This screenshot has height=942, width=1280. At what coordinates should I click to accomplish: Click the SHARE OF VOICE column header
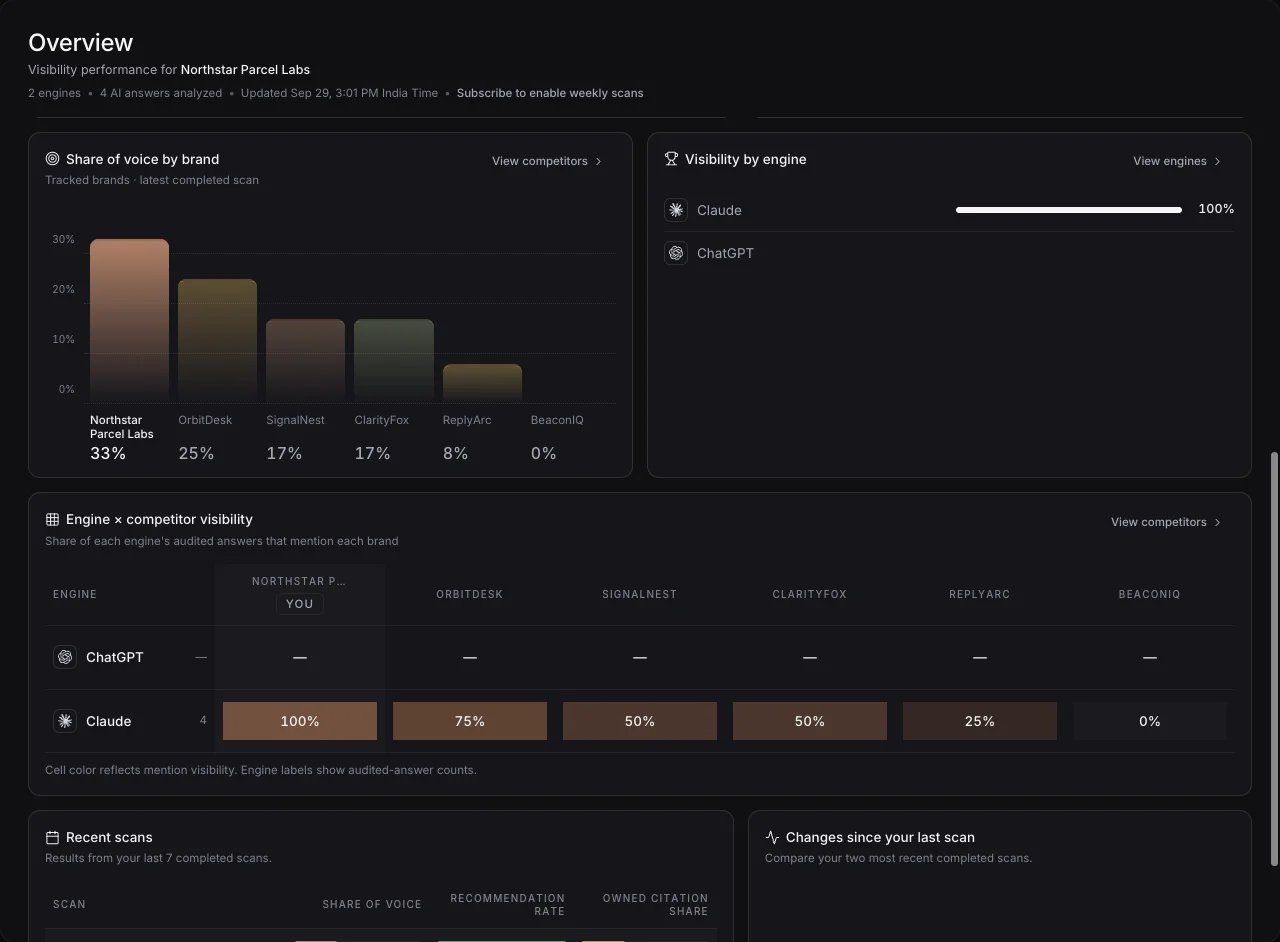(x=372, y=904)
